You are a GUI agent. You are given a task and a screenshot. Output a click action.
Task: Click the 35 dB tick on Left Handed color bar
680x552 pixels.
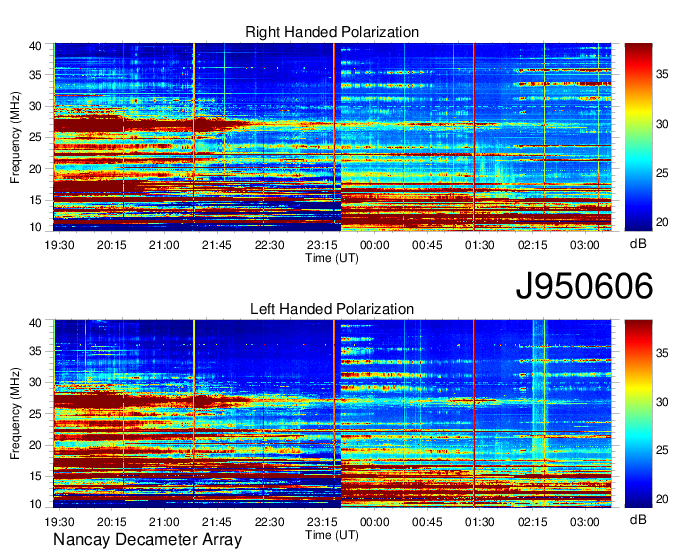click(x=662, y=353)
